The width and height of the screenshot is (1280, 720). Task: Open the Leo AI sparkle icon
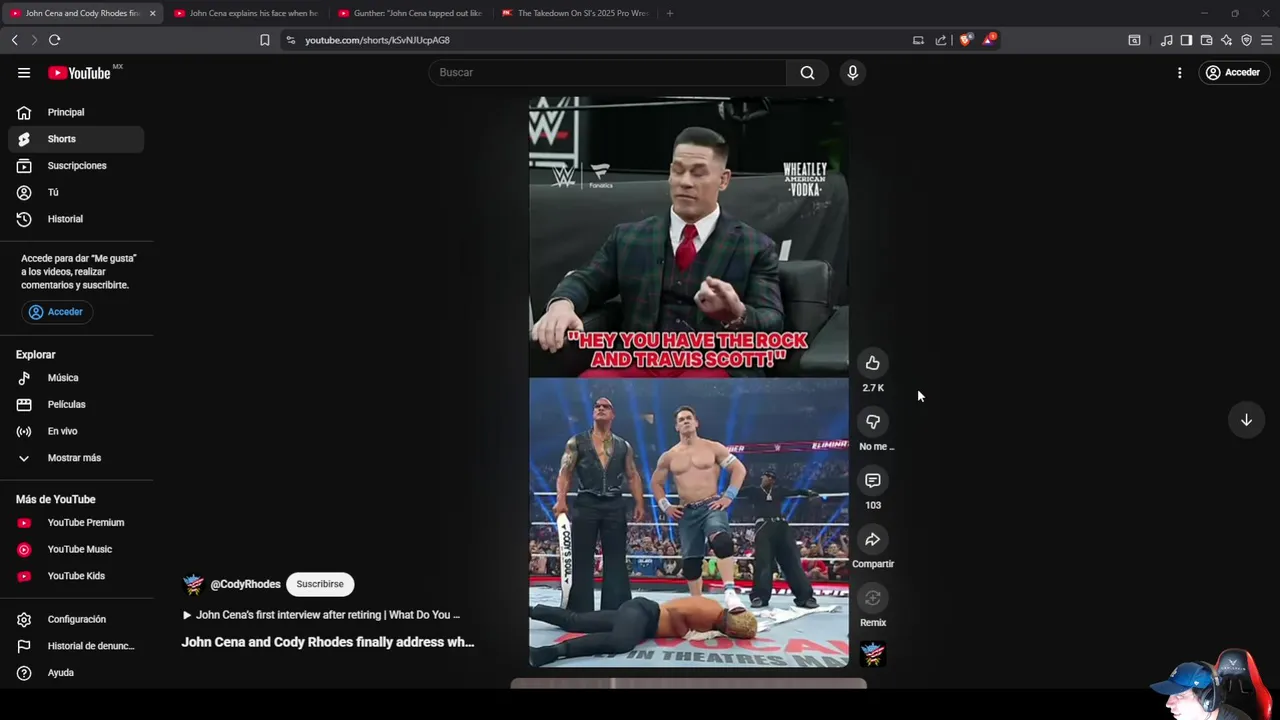[1226, 40]
